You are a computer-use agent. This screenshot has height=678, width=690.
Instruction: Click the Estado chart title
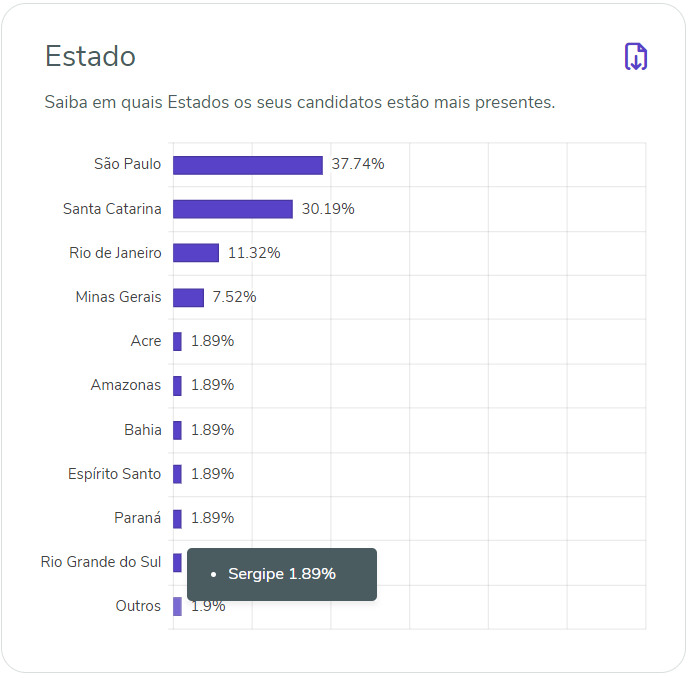tap(90, 56)
